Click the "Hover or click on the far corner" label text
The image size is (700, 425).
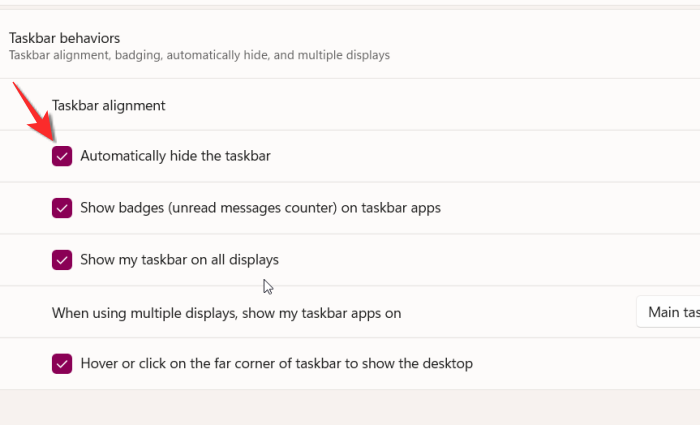(x=276, y=364)
